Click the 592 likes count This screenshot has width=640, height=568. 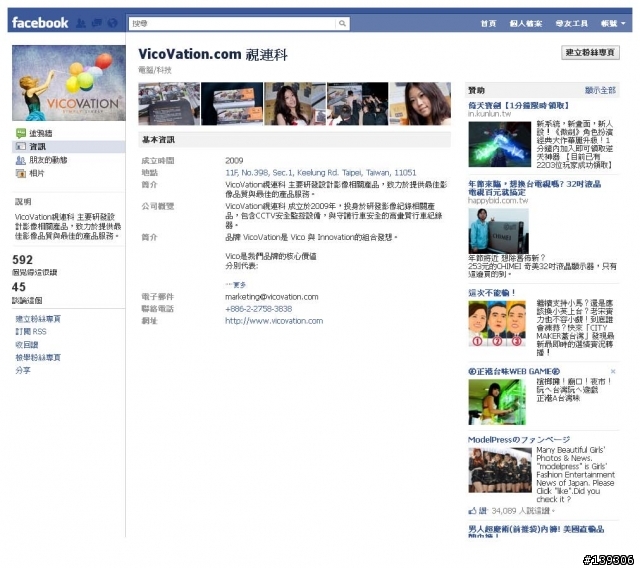click(x=22, y=260)
